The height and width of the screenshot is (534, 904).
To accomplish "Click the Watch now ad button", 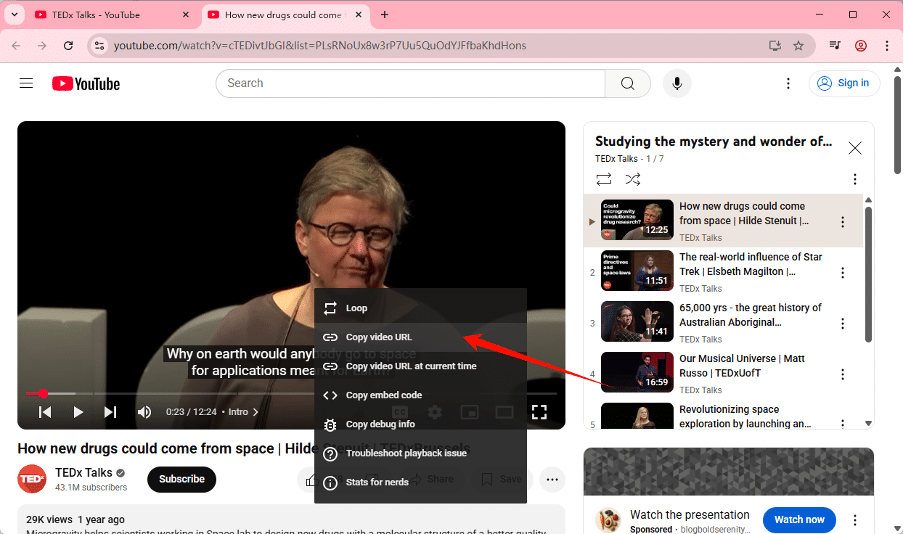I will (799, 520).
